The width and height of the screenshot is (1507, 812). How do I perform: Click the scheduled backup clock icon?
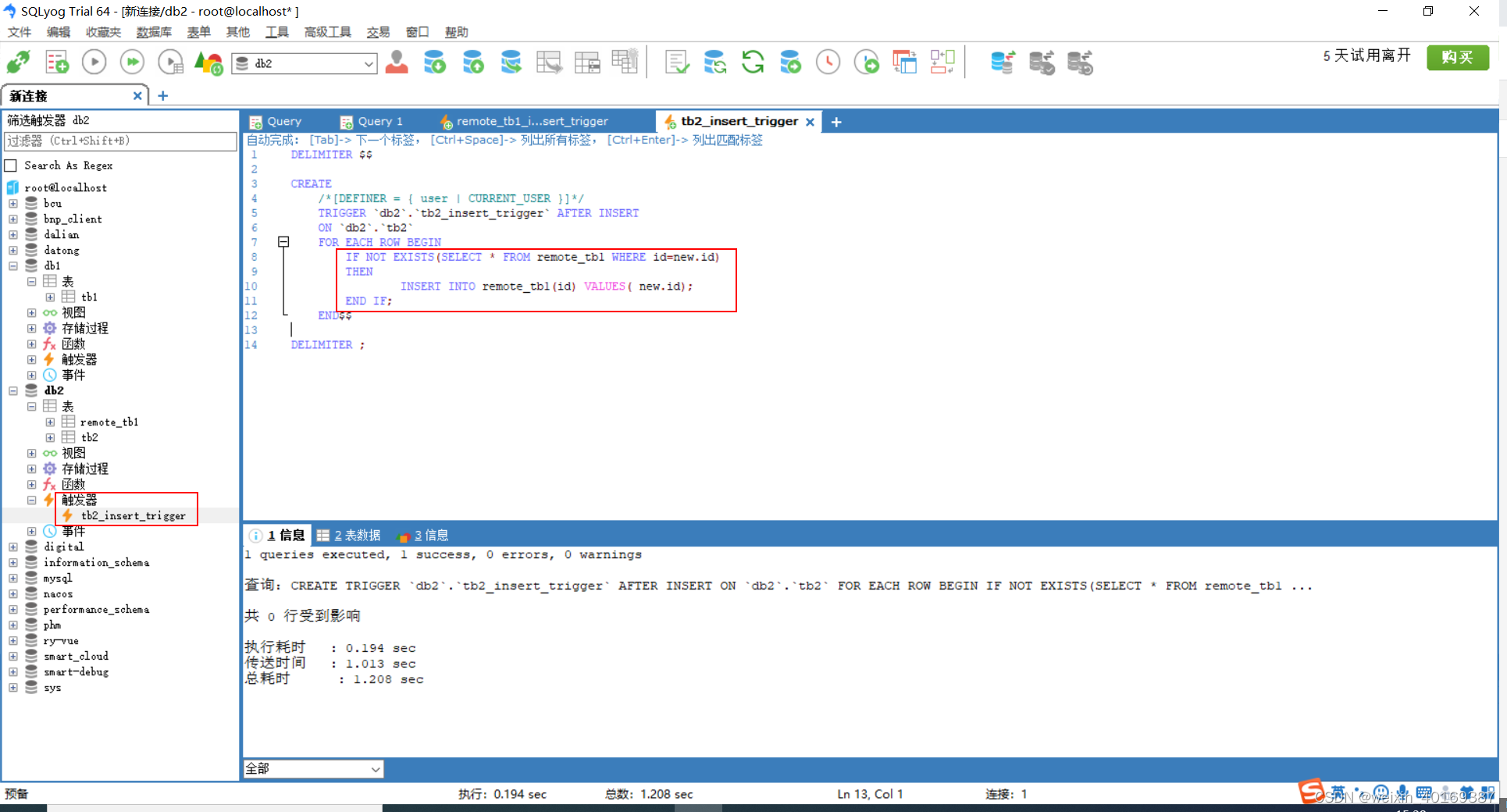828,62
